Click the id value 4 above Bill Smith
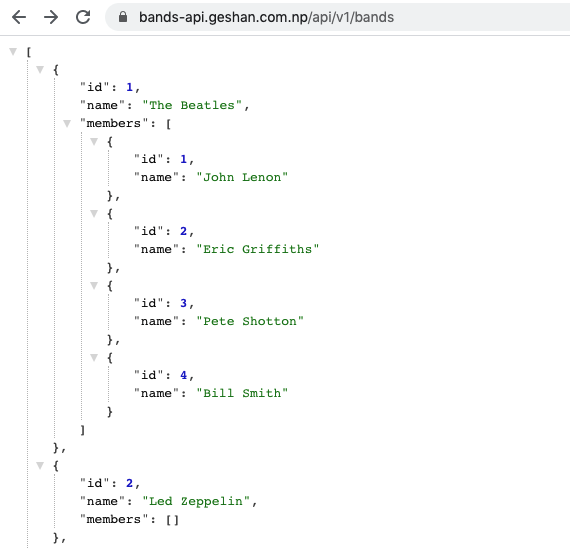 click(183, 375)
